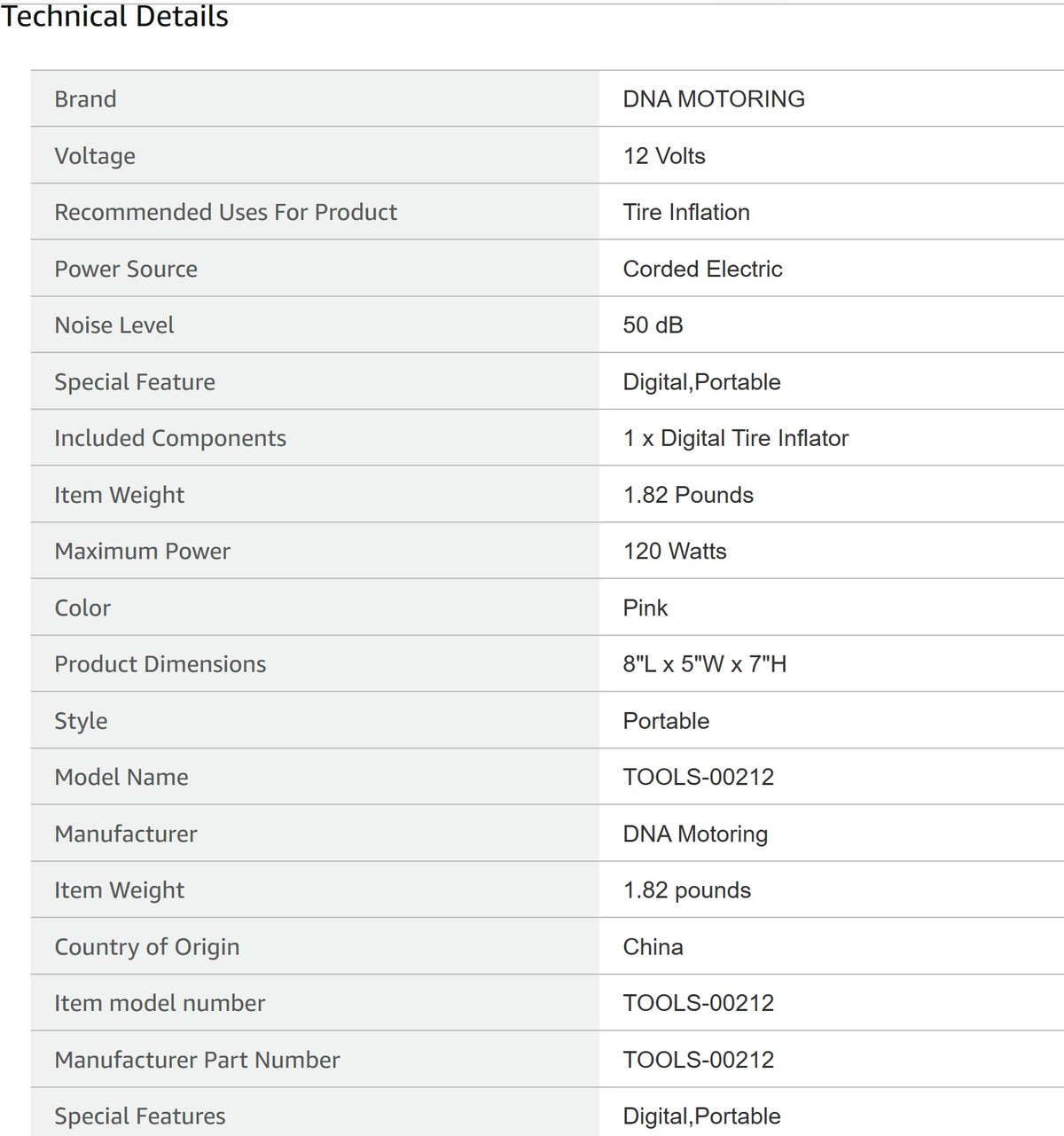The height and width of the screenshot is (1136, 1064).
Task: Click the Country of Origin China value
Action: [653, 946]
